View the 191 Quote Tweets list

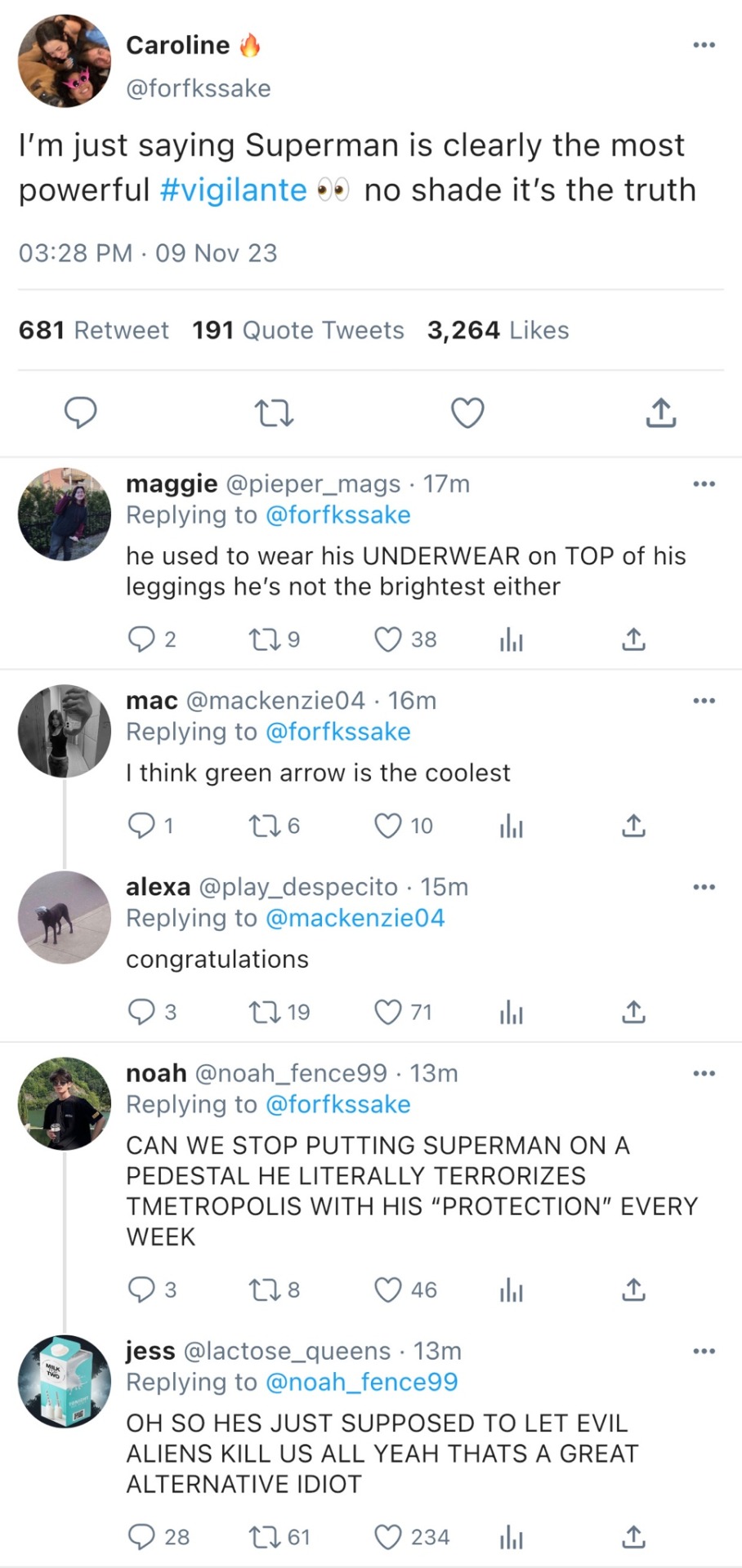(x=298, y=330)
